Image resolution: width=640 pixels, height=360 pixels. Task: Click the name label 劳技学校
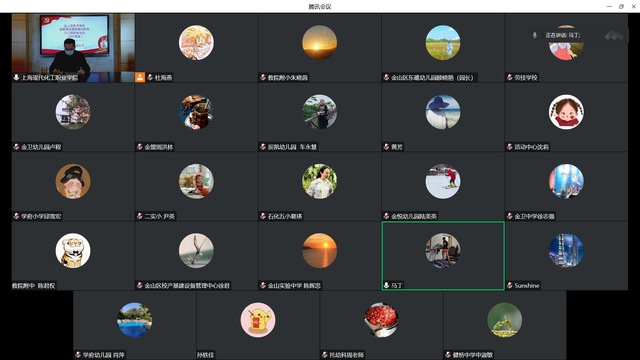coord(526,78)
